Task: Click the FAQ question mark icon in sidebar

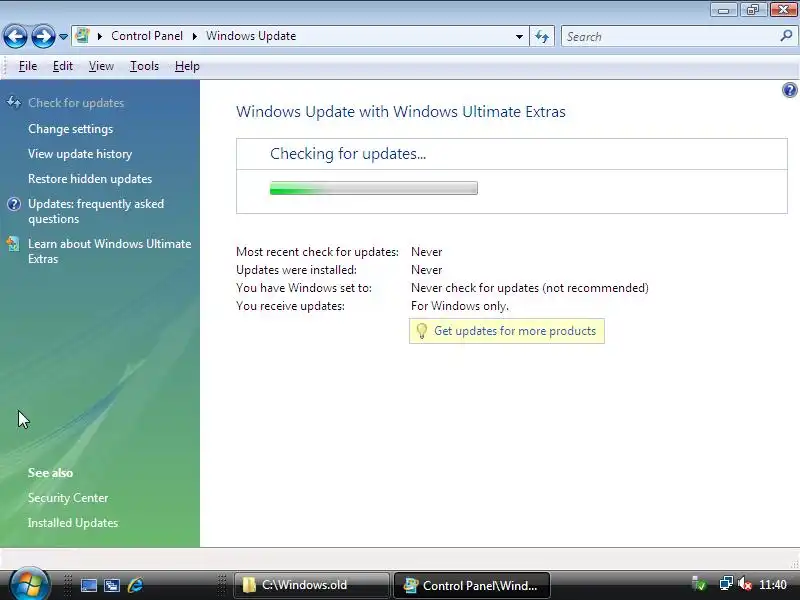Action: (x=14, y=204)
